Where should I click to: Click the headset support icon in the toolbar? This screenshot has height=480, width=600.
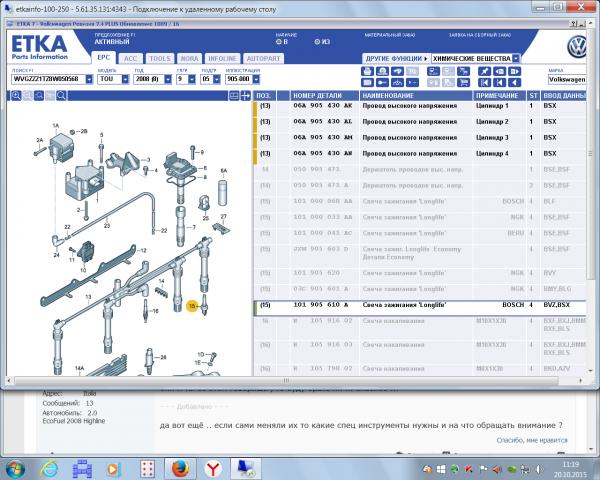point(382,71)
